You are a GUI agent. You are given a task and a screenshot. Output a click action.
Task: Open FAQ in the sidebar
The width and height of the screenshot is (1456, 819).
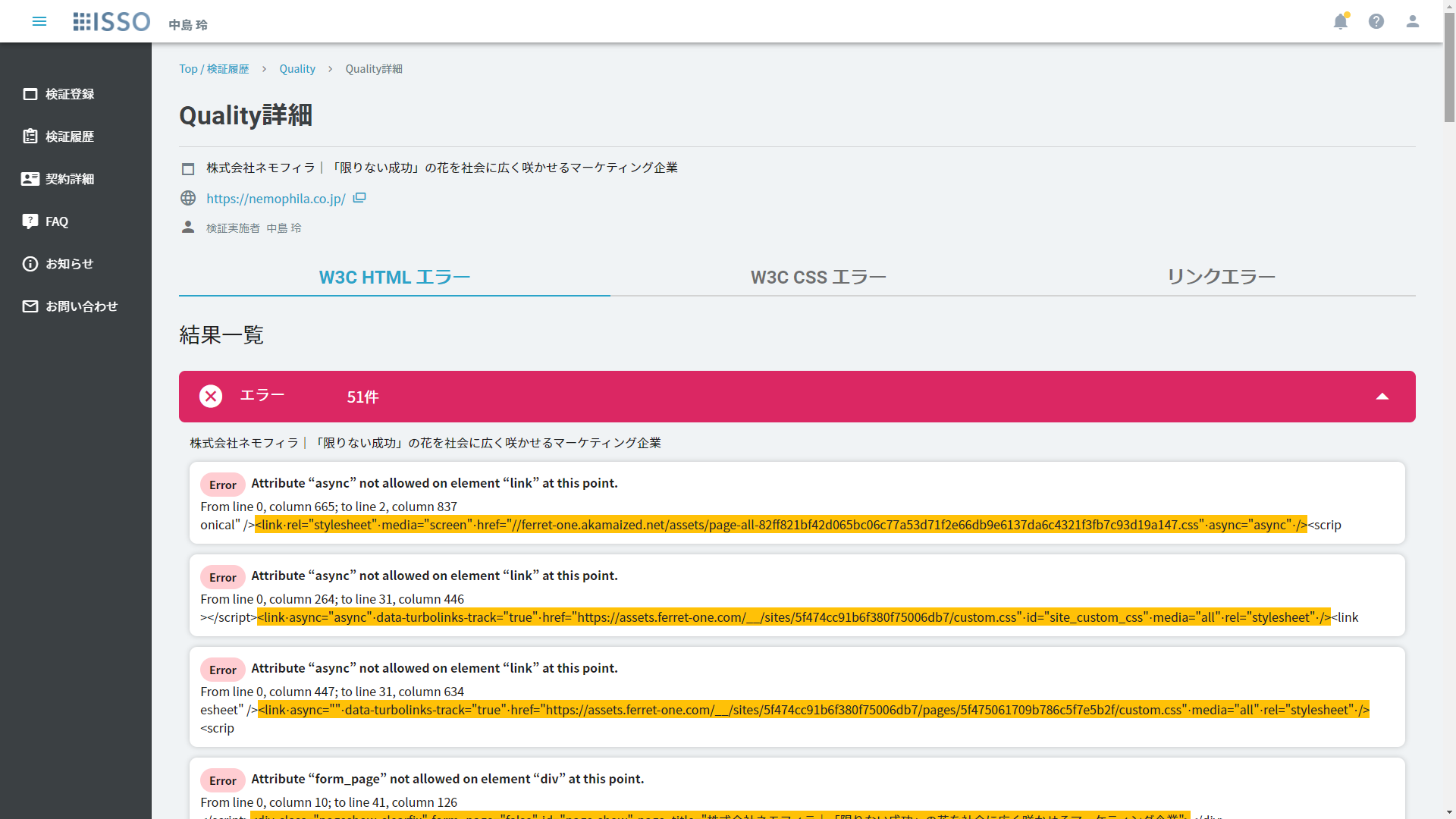click(56, 221)
